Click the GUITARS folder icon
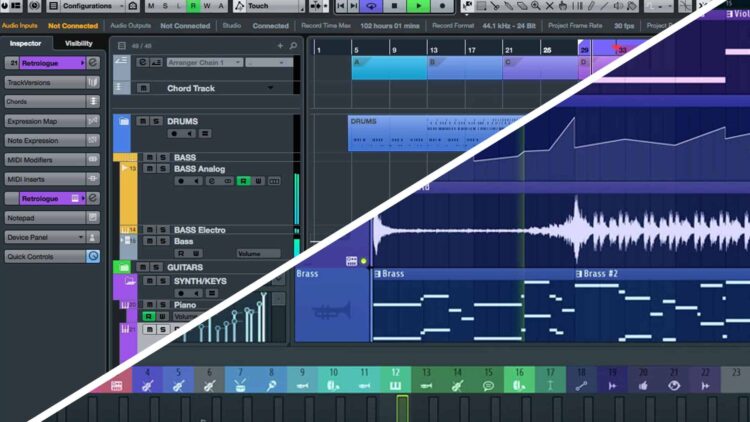 pos(123,267)
